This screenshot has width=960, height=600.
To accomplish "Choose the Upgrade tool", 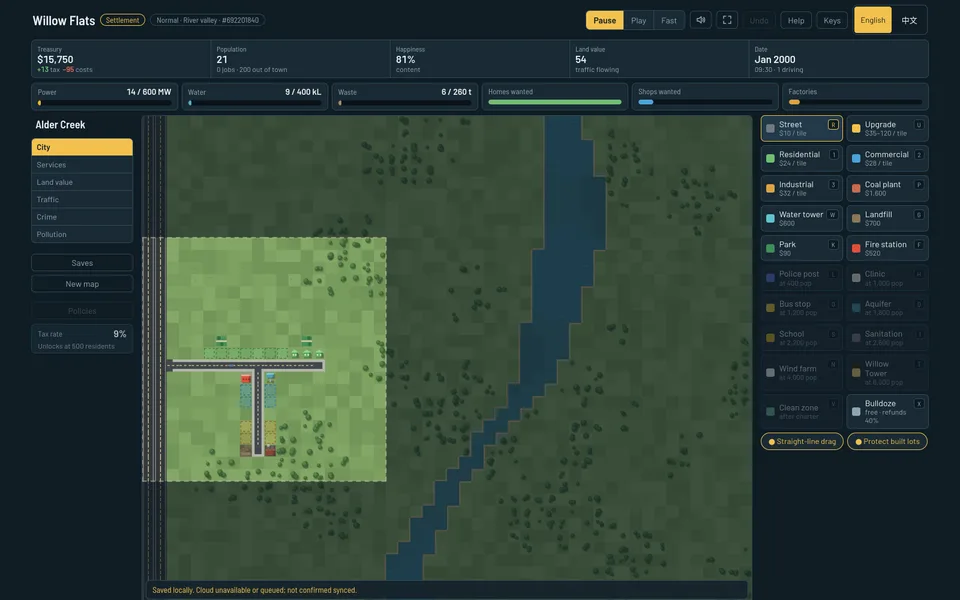I will click(x=887, y=129).
